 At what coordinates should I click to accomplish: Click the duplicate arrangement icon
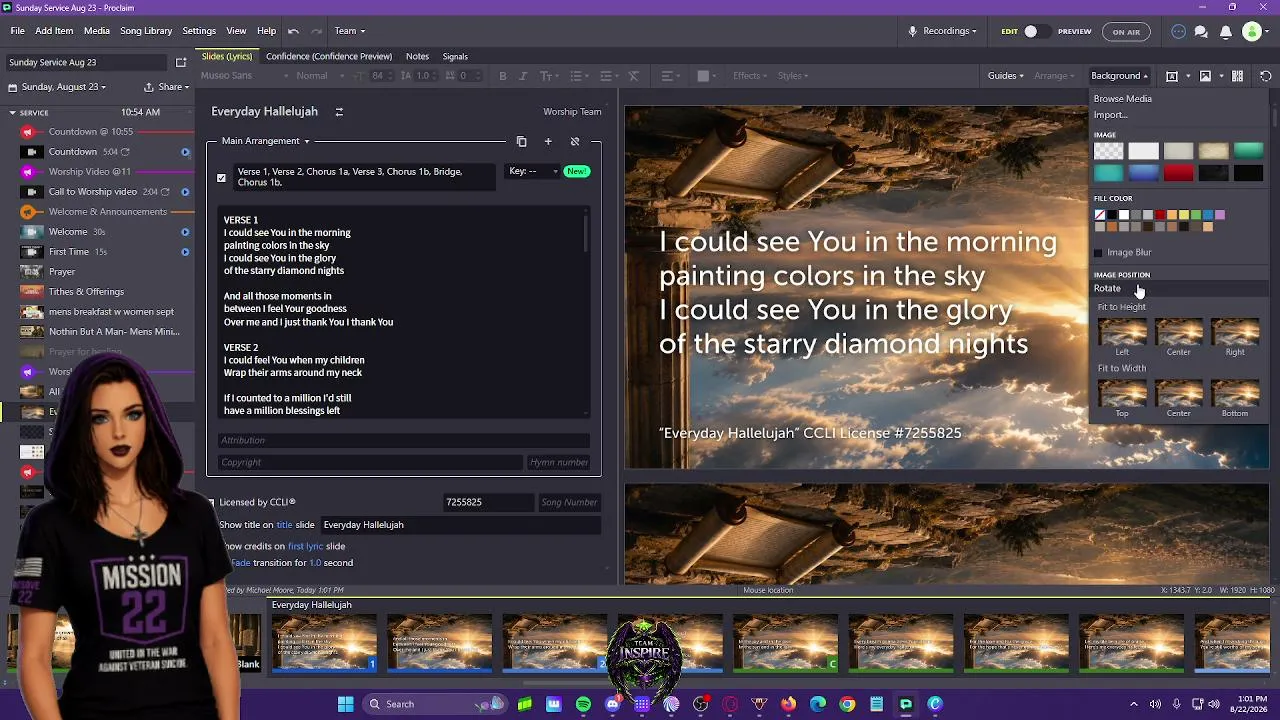521,142
